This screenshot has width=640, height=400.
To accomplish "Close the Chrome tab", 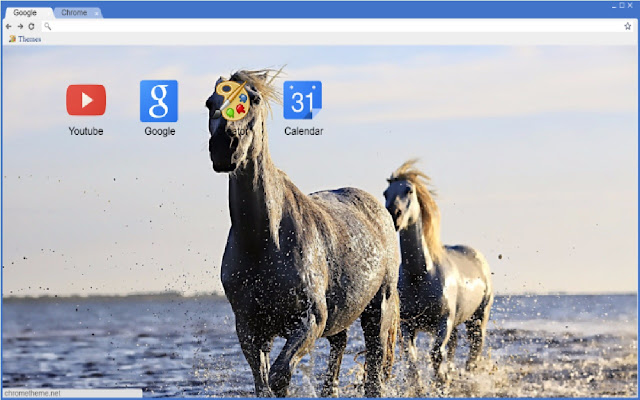I will (96, 13).
